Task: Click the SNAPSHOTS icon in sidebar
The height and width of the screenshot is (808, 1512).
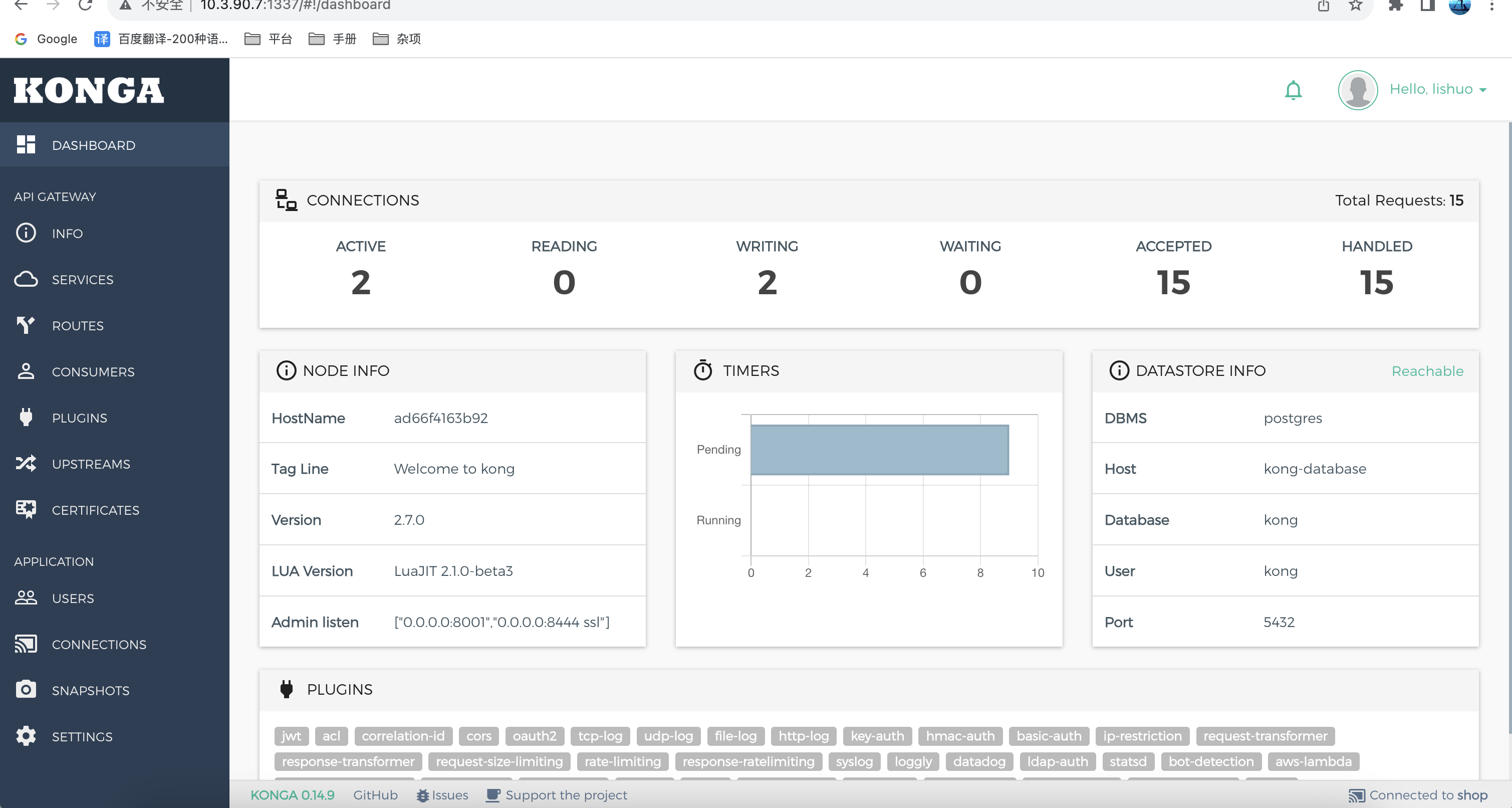Action: pyautogui.click(x=27, y=690)
